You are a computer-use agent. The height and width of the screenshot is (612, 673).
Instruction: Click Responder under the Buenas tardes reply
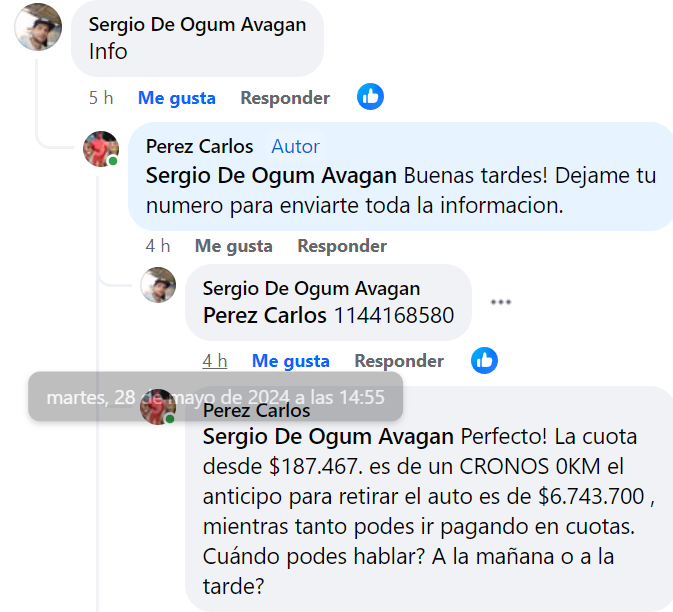(x=342, y=246)
